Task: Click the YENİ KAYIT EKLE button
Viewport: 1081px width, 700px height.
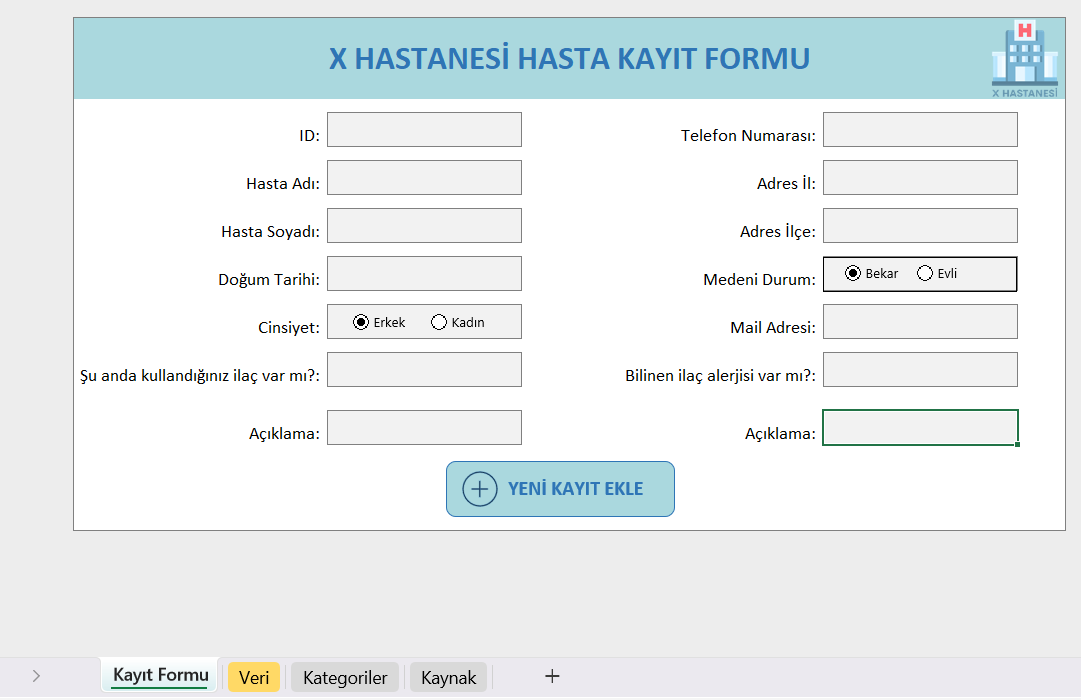Action: pyautogui.click(x=560, y=489)
